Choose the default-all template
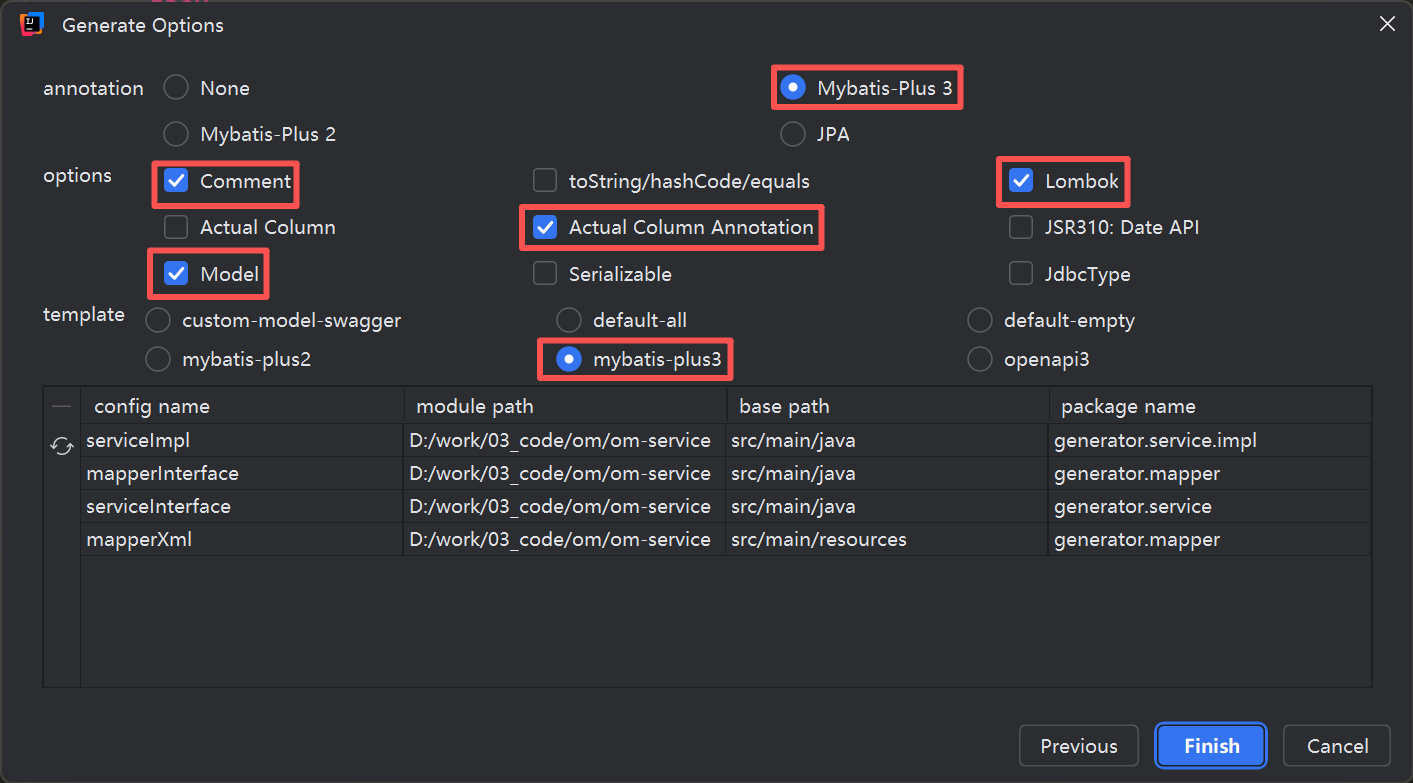 pos(569,320)
